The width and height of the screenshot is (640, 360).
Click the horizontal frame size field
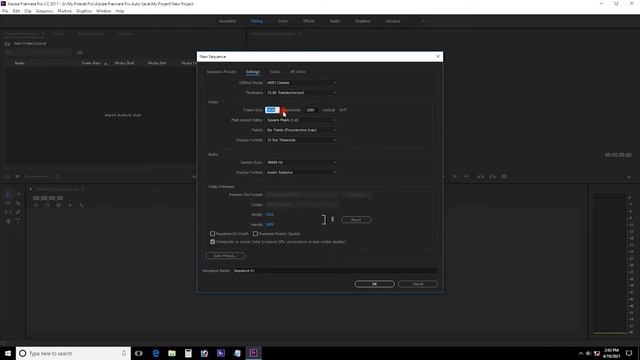pyautogui.click(x=272, y=110)
